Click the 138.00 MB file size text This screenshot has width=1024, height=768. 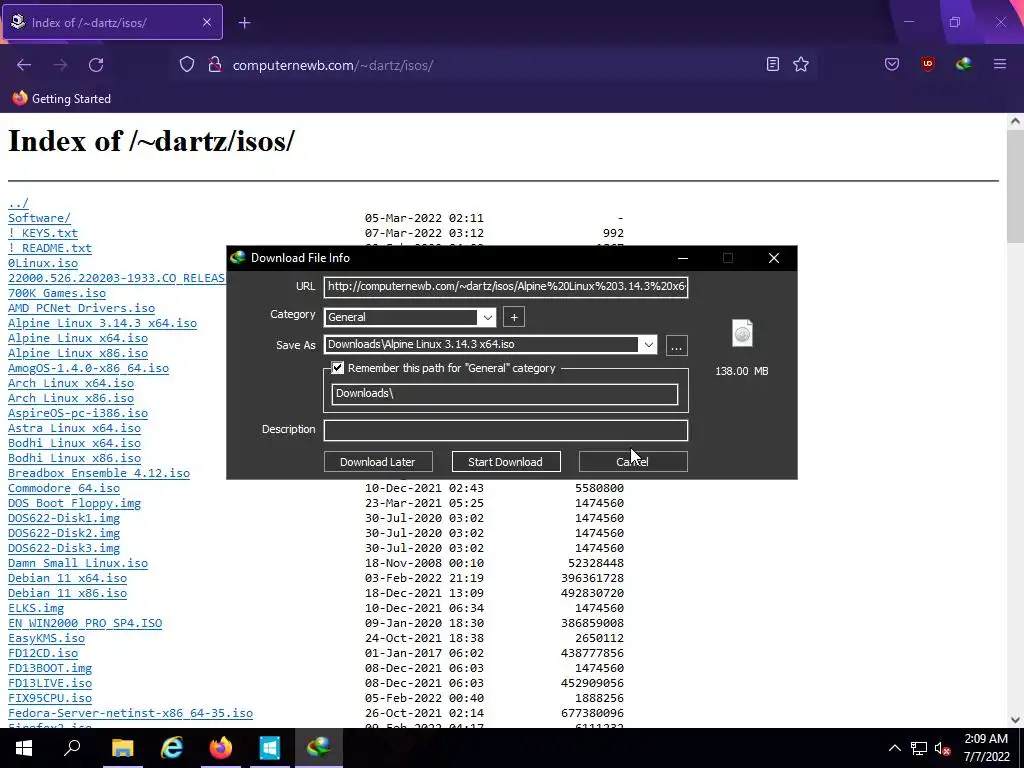click(742, 371)
